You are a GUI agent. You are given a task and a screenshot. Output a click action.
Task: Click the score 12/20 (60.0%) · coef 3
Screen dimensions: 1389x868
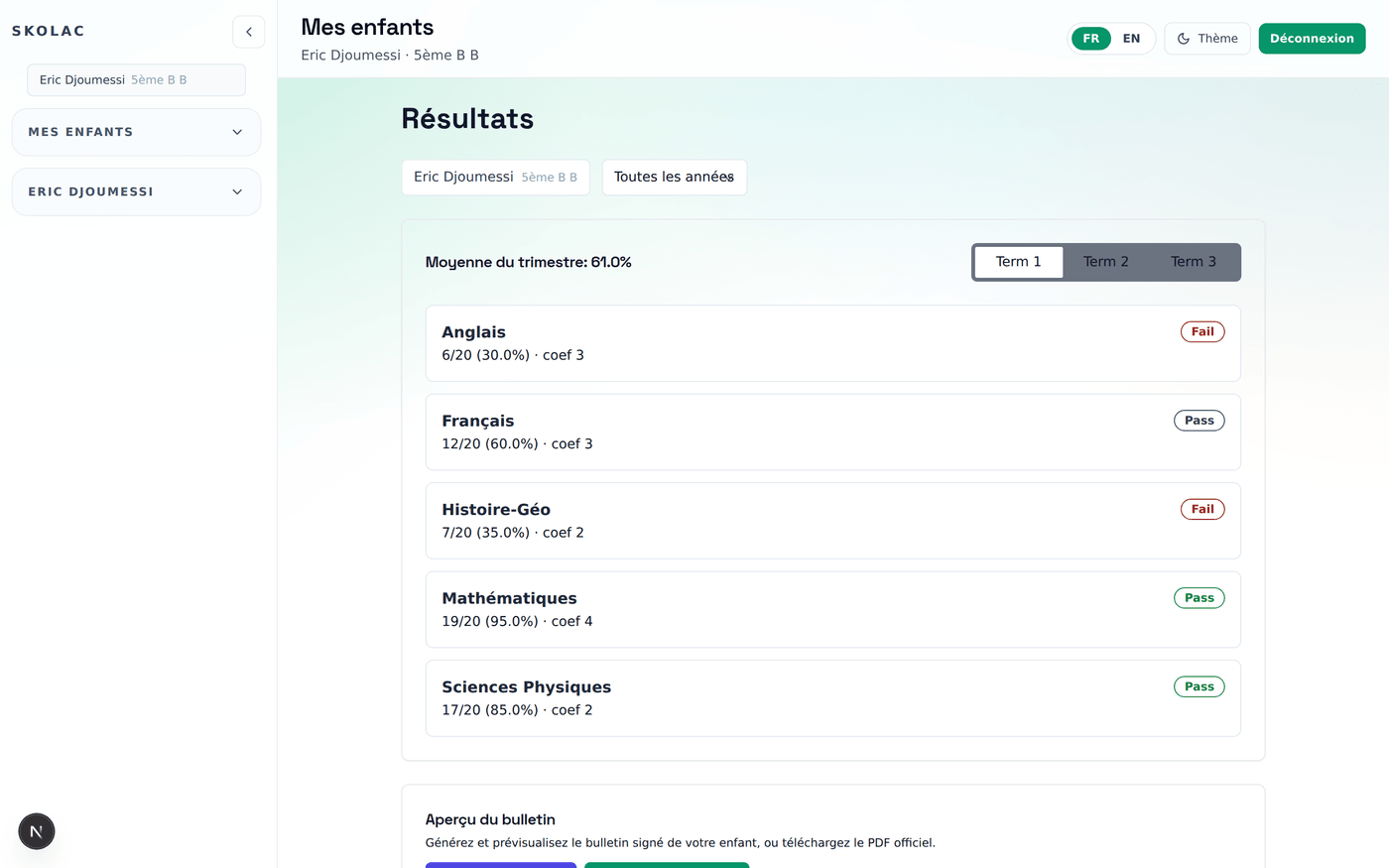[x=517, y=444]
